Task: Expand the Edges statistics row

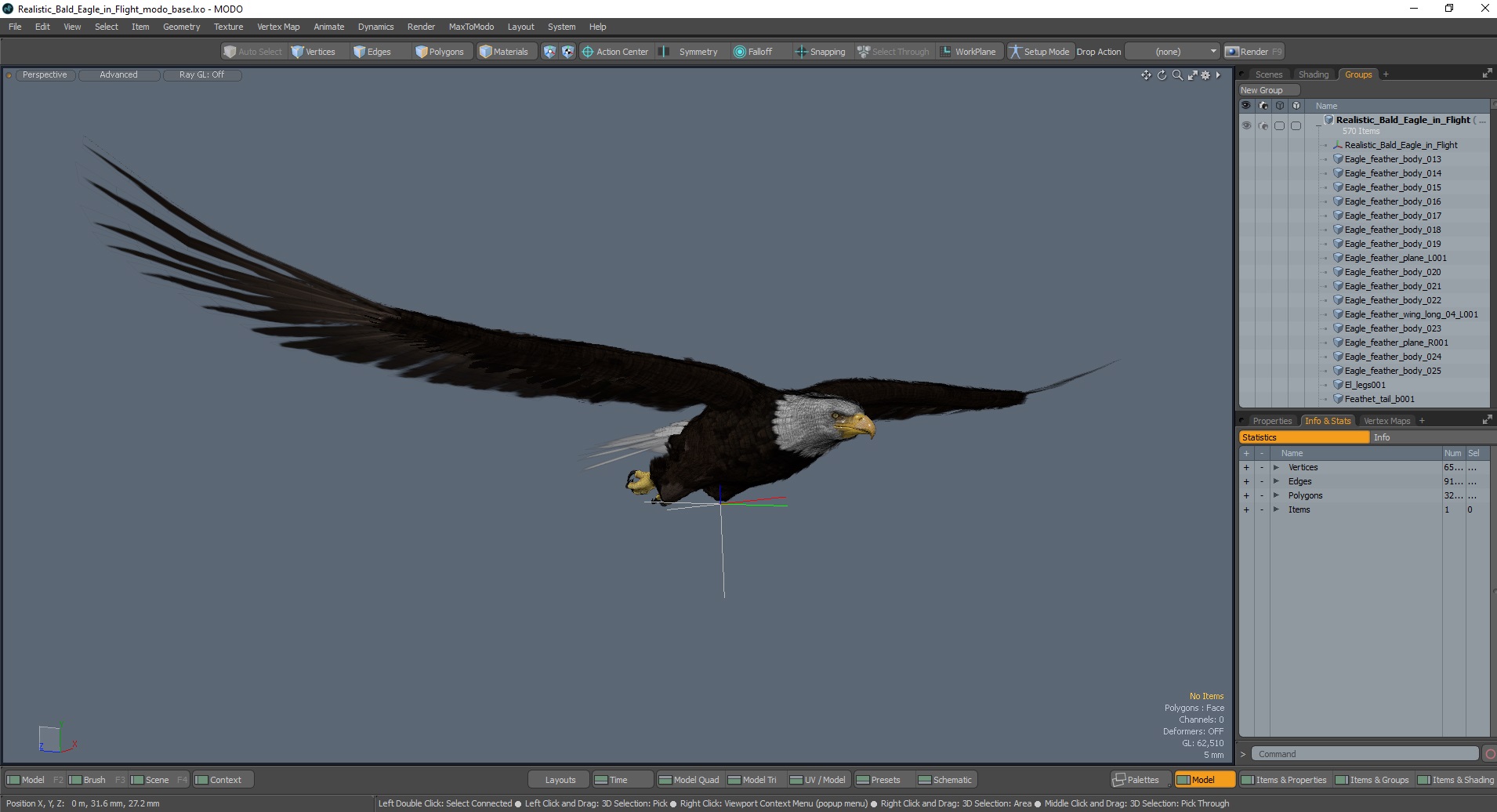Action: [1276, 481]
